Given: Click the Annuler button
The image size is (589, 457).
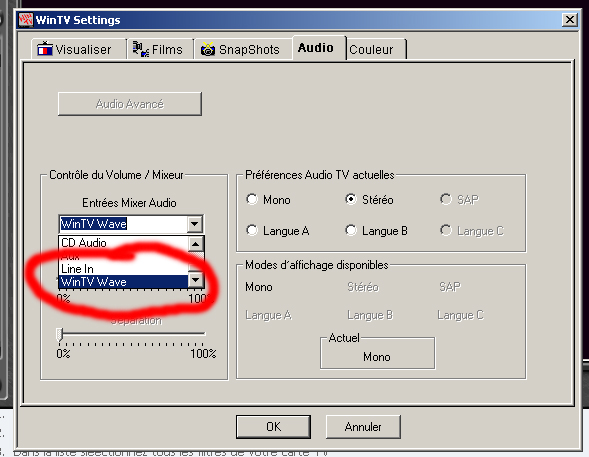Looking at the screenshot, I should 363,427.
